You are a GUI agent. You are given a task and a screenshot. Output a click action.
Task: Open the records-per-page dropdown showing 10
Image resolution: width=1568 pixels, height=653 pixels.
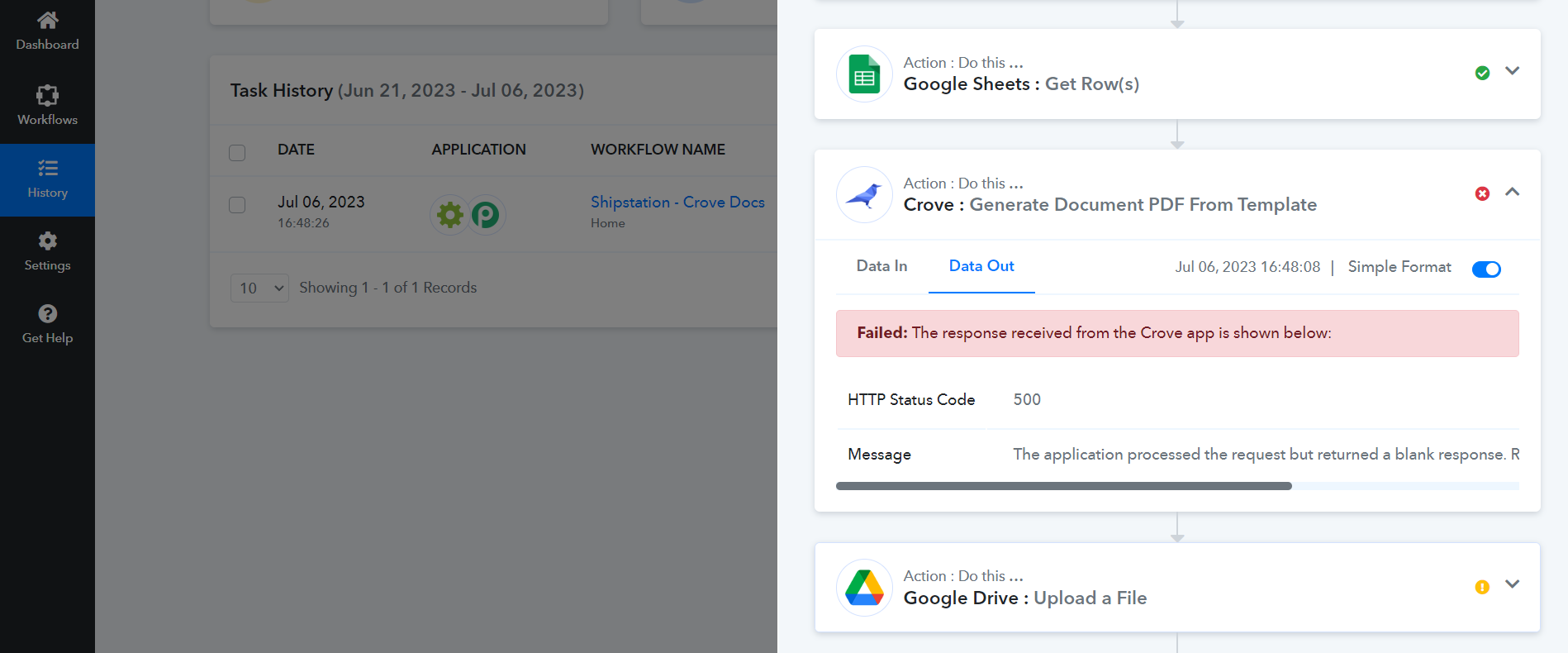259,288
